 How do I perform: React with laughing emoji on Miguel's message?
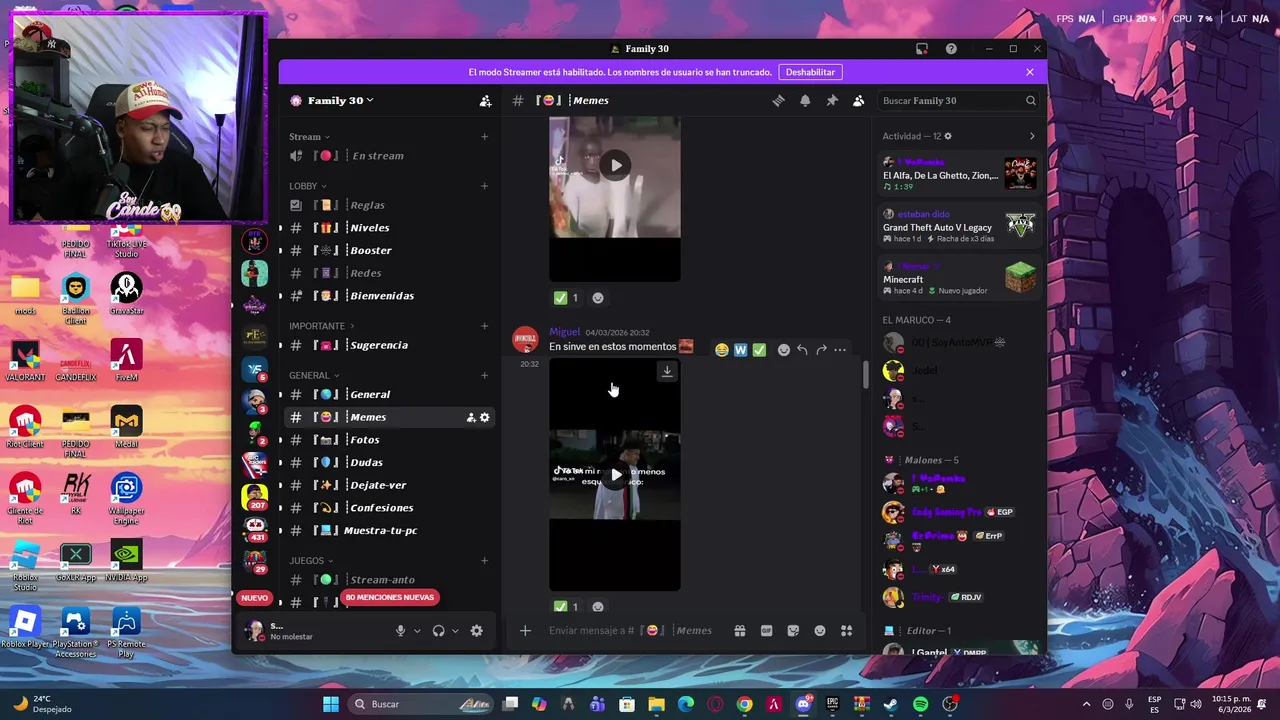point(721,350)
